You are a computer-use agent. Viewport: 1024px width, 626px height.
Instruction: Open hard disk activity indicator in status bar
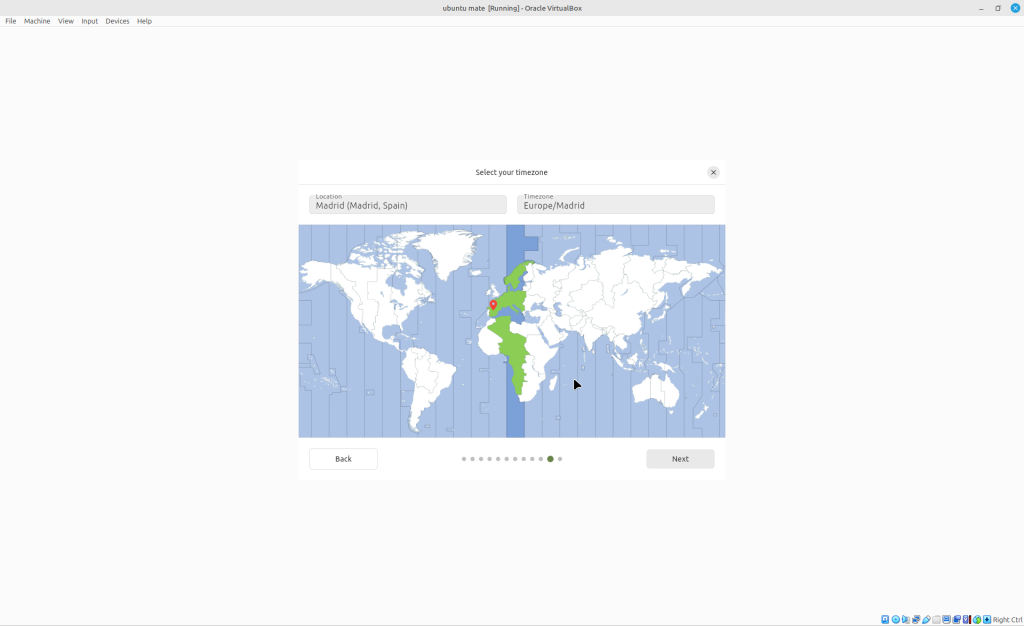pos(885,619)
